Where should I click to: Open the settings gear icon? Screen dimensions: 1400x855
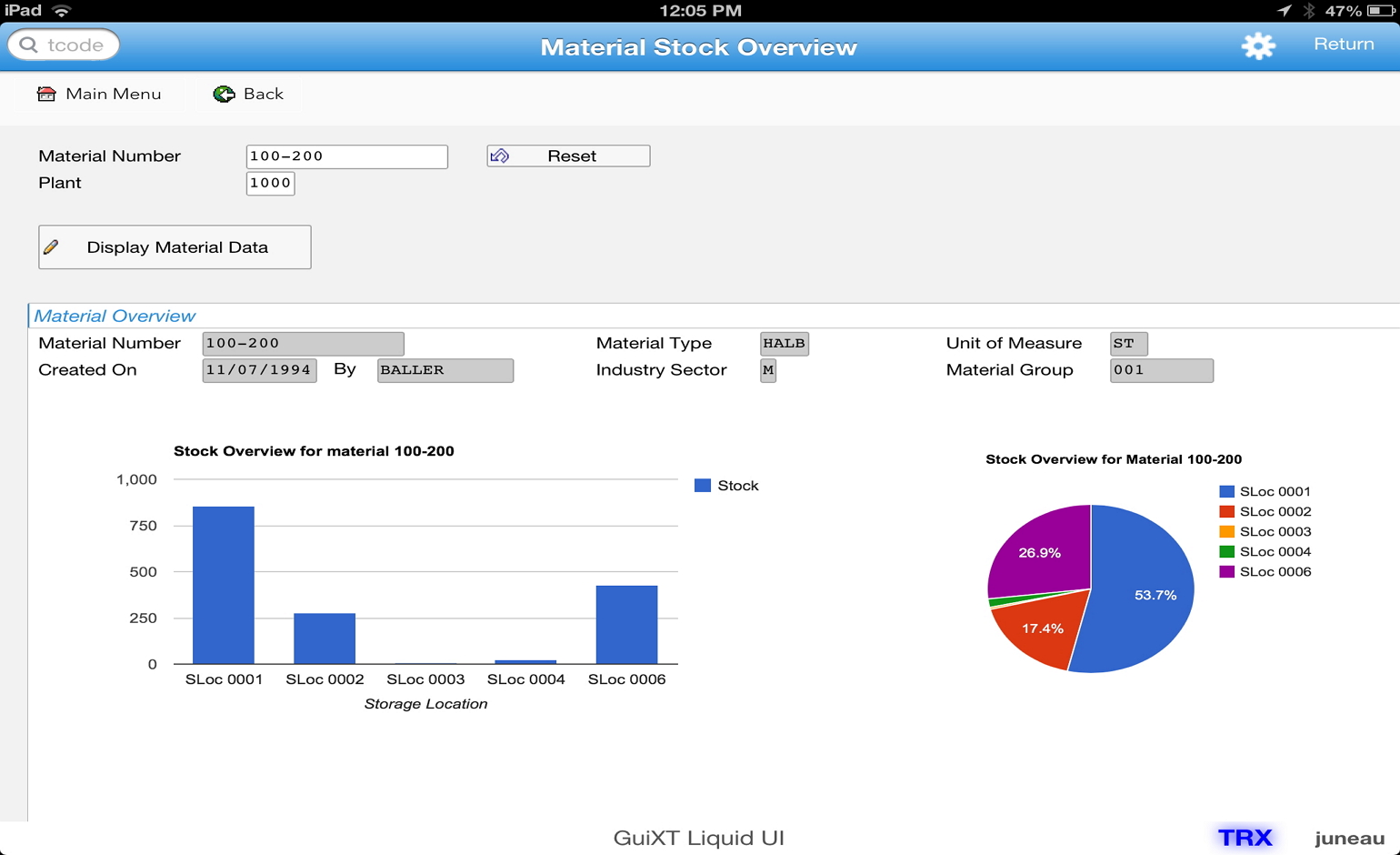point(1258,45)
